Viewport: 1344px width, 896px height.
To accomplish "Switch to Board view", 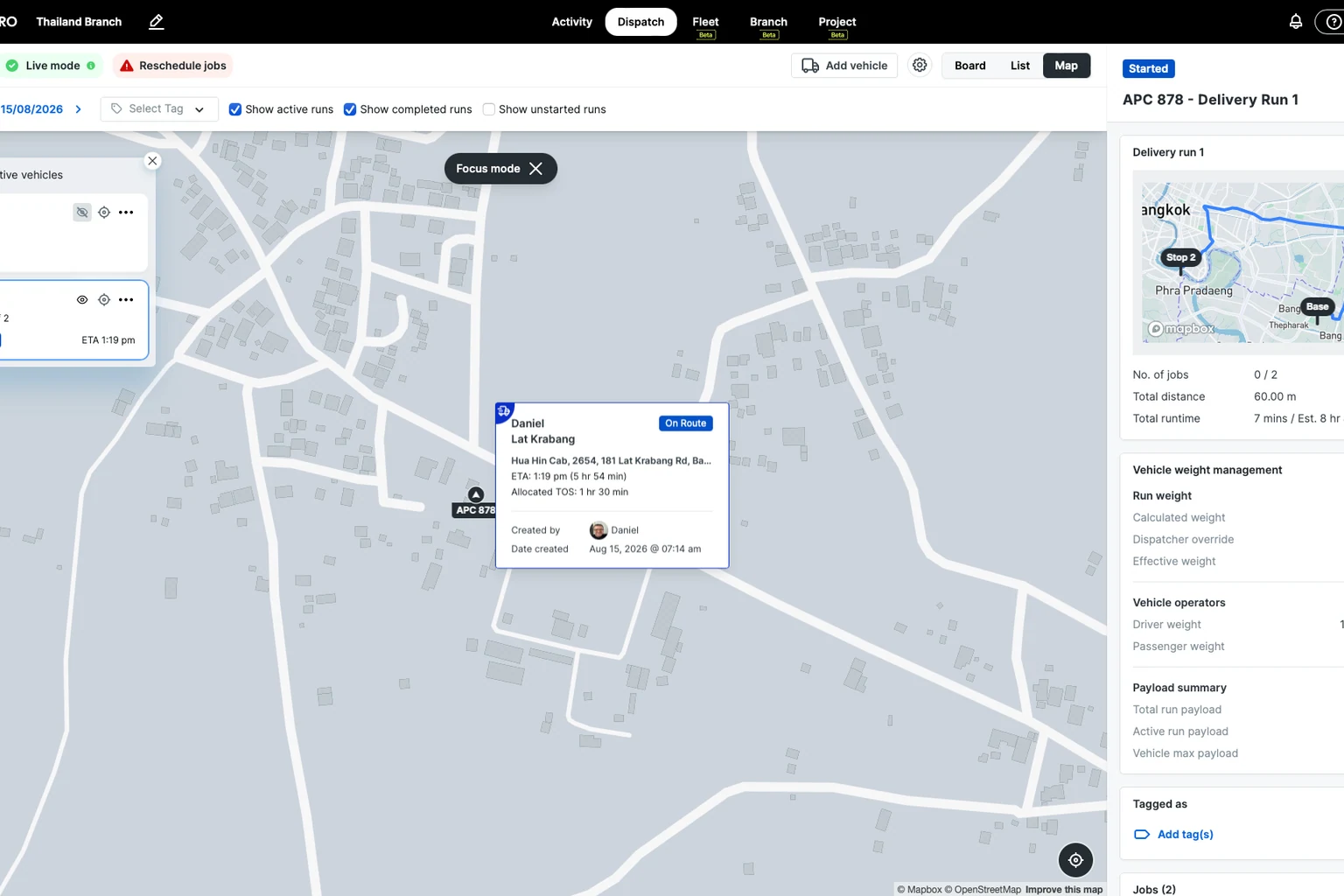I will coord(969,66).
